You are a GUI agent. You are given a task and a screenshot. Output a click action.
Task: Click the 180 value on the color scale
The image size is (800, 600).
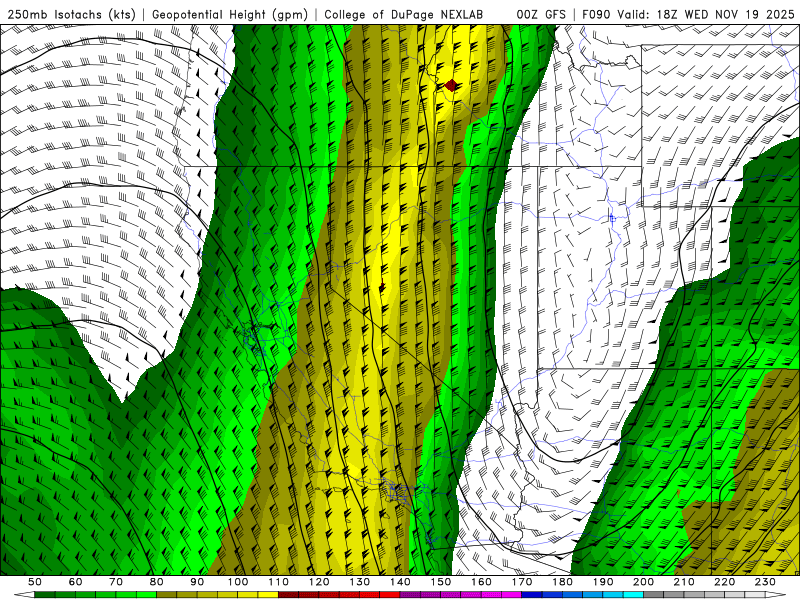tap(562, 582)
